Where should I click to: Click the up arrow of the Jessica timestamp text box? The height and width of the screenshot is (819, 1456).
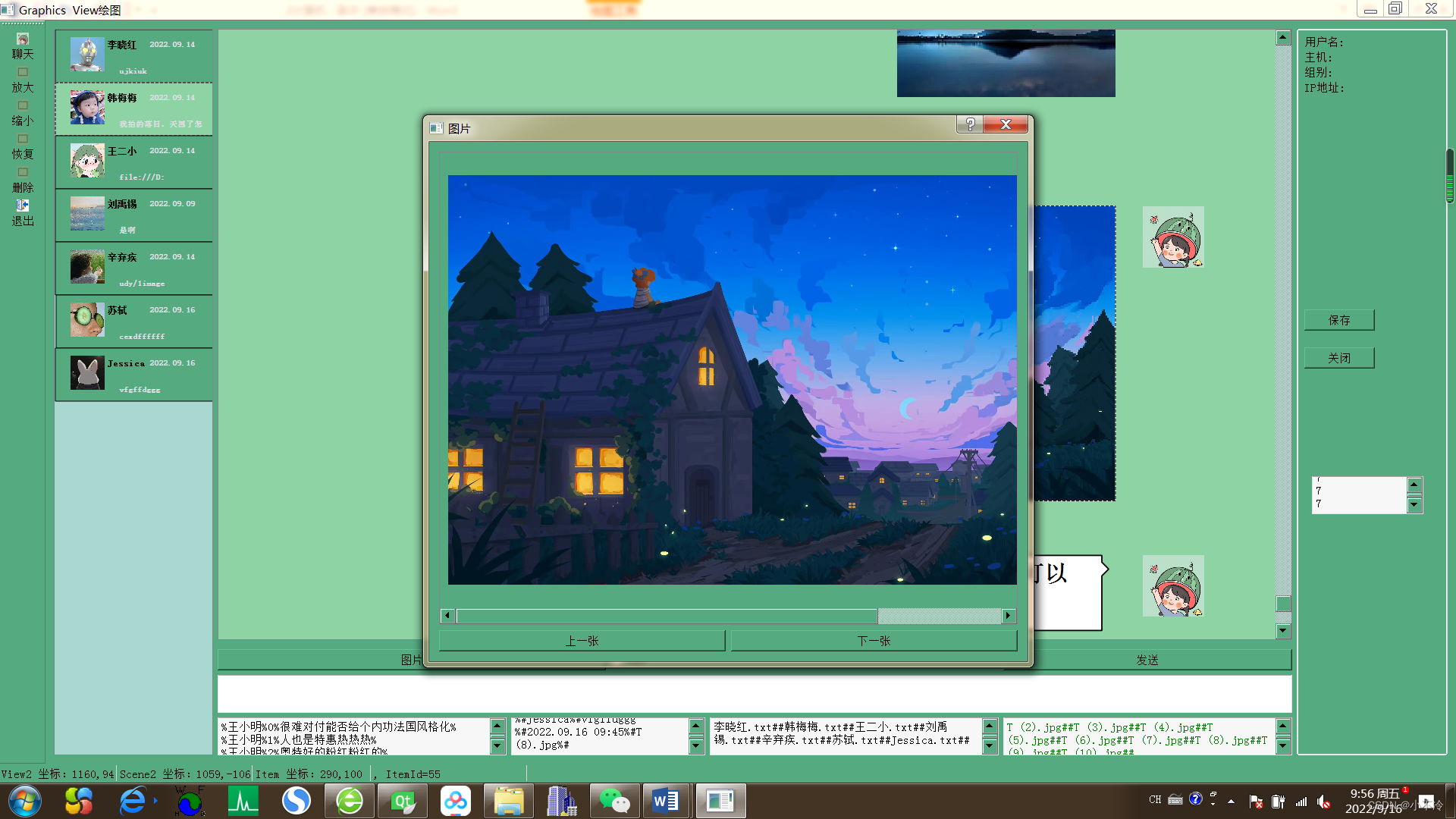[x=696, y=726]
